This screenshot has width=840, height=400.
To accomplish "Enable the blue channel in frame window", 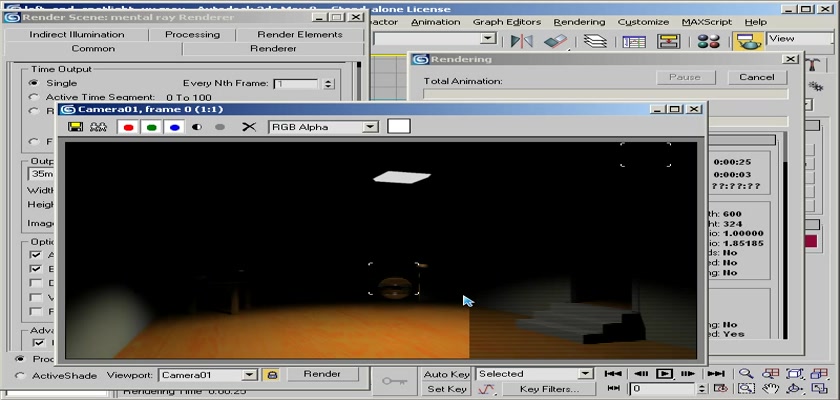I will click(175, 127).
